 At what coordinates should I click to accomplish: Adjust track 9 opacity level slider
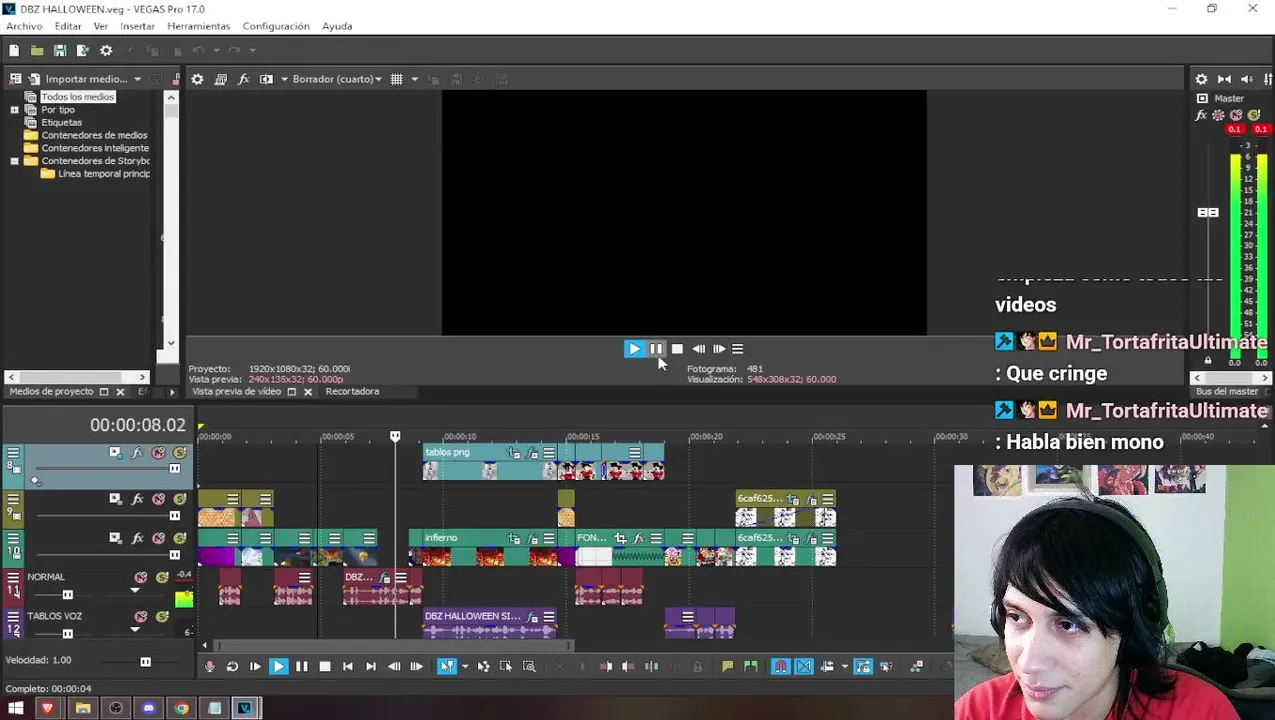[174, 516]
